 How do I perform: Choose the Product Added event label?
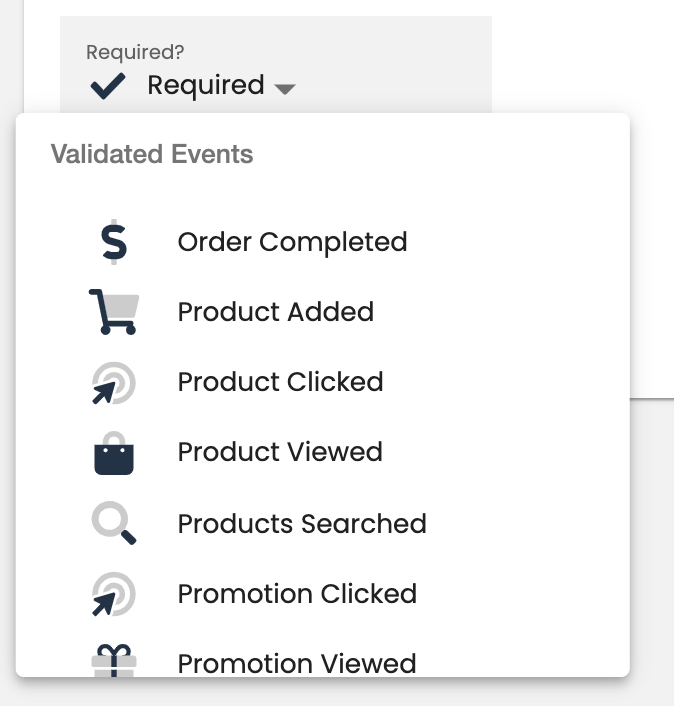(275, 312)
